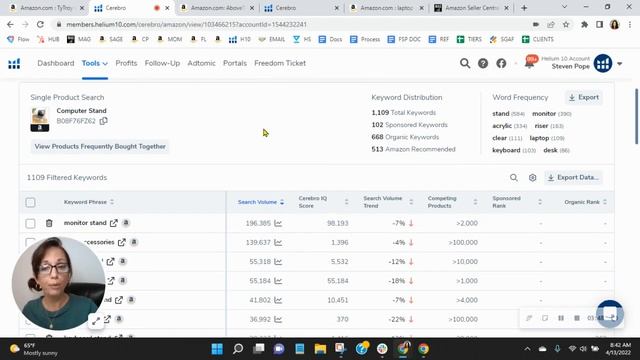The width and height of the screenshot is (640, 360).
Task: Expand the webcam video bubble
Action: (x=96, y=321)
